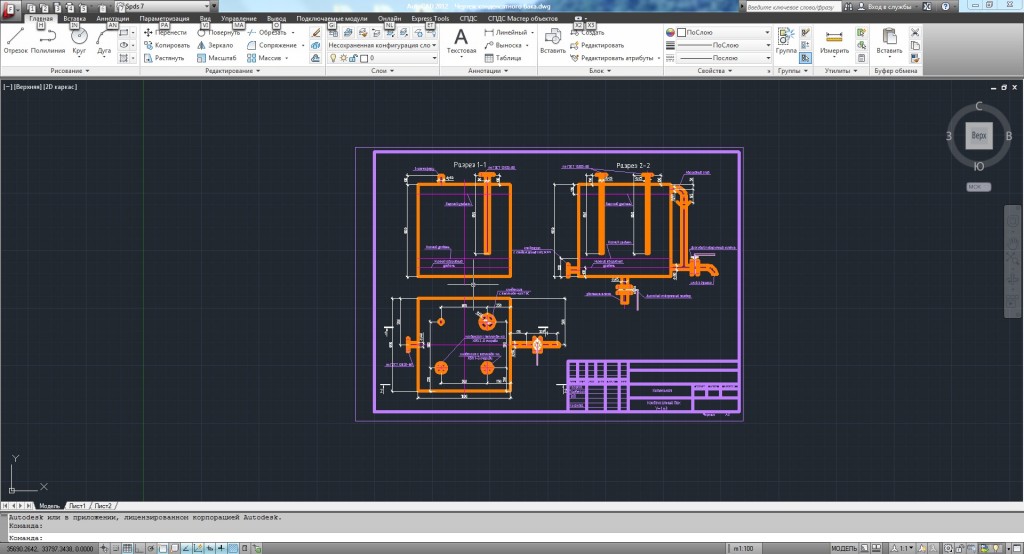
Task: Select the Круг circle tool
Action: (x=79, y=42)
